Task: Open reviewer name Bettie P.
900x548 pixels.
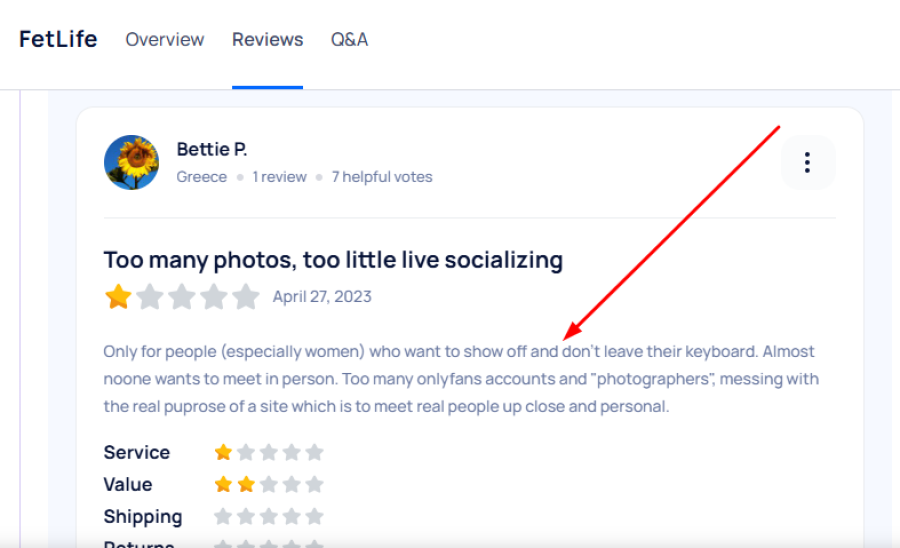Action: point(212,149)
